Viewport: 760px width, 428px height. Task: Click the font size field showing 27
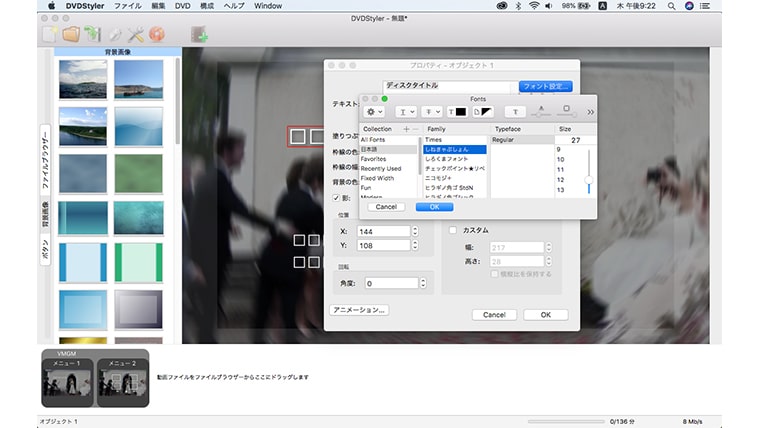575,140
